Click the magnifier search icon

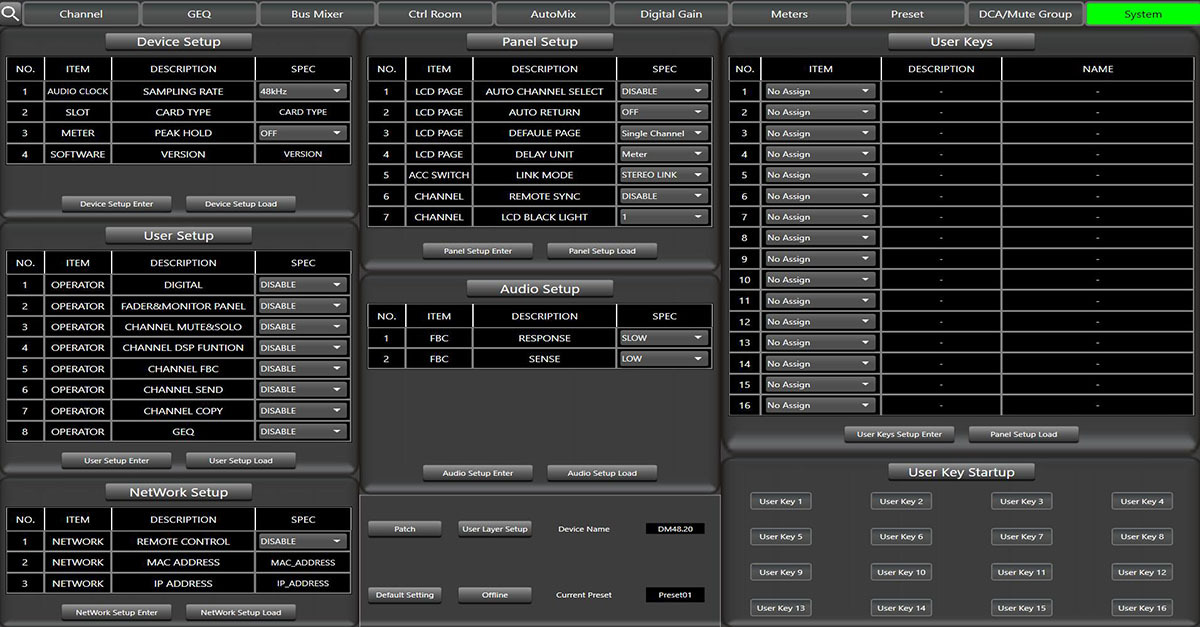(10, 13)
